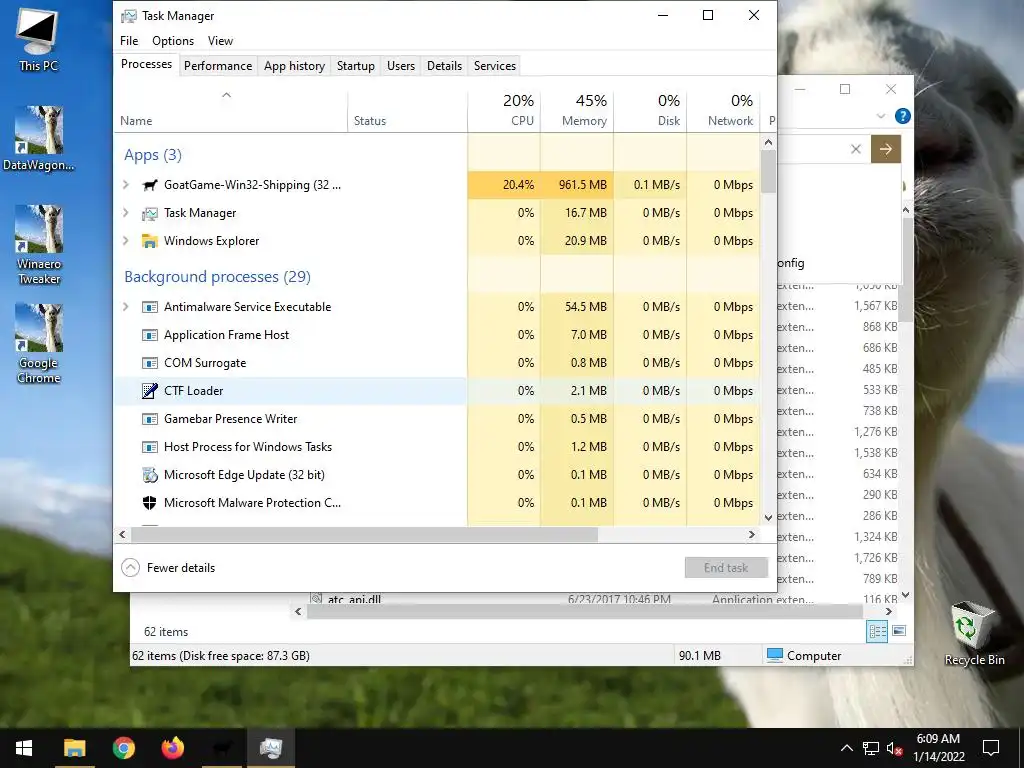This screenshot has height=768, width=1024.
Task: Select the Google Chrome desktop shortcut
Action: coord(39,344)
